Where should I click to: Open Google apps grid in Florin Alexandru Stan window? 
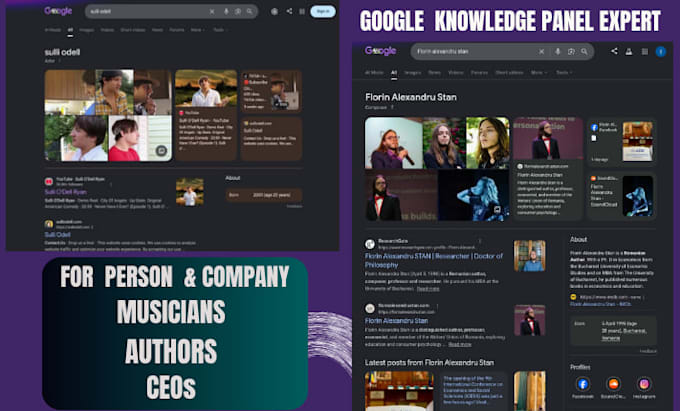coord(645,52)
